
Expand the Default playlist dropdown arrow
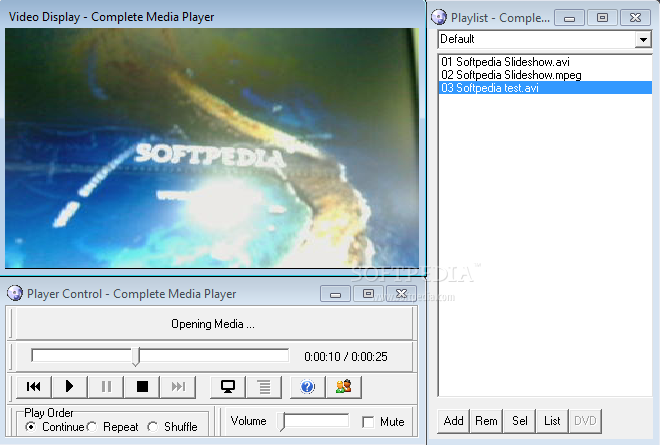pos(643,40)
